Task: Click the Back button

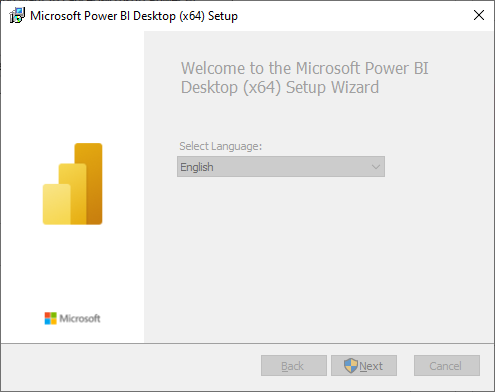Action: (x=294, y=366)
